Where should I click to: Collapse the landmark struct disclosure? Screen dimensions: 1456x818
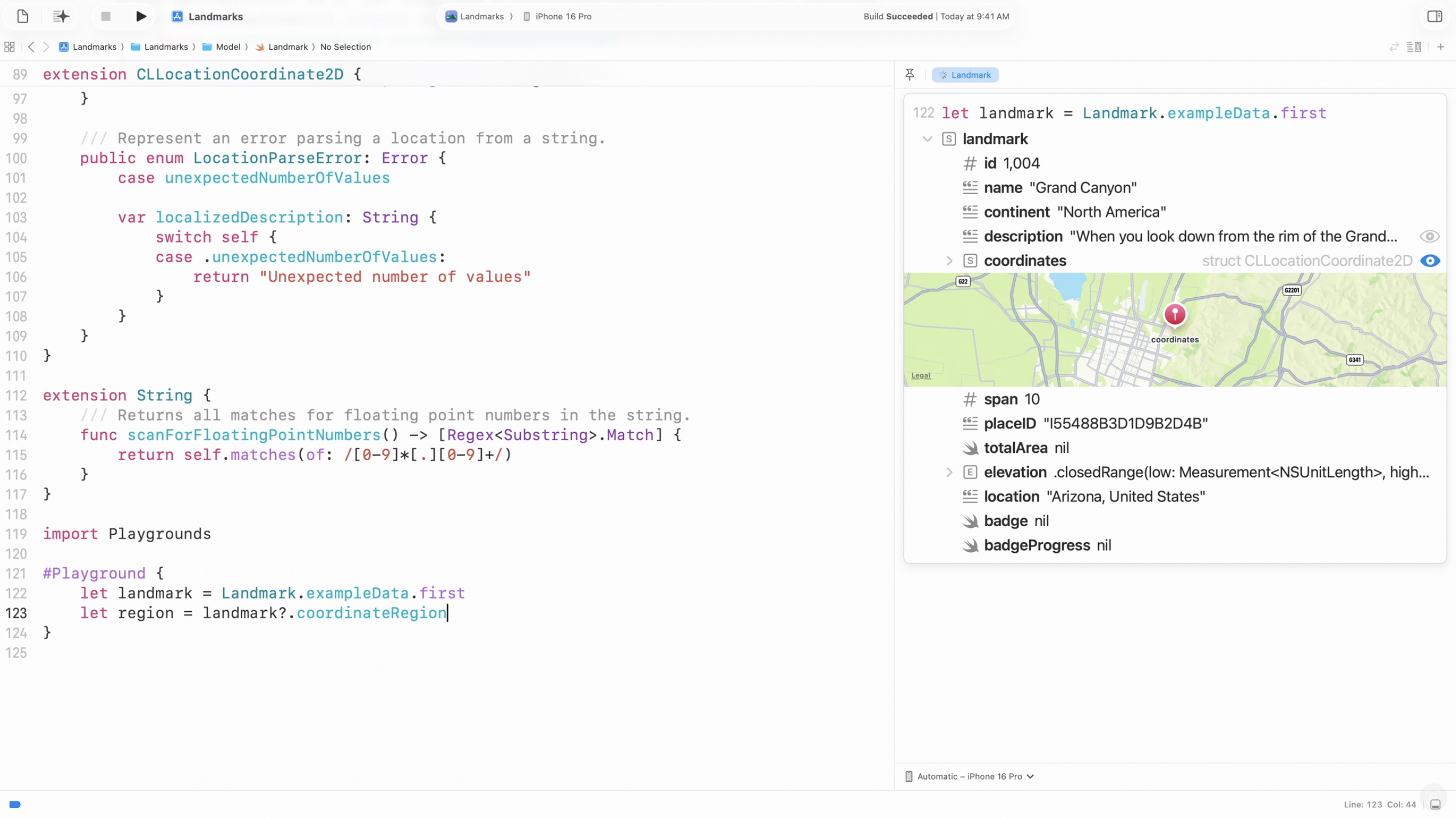coord(927,139)
